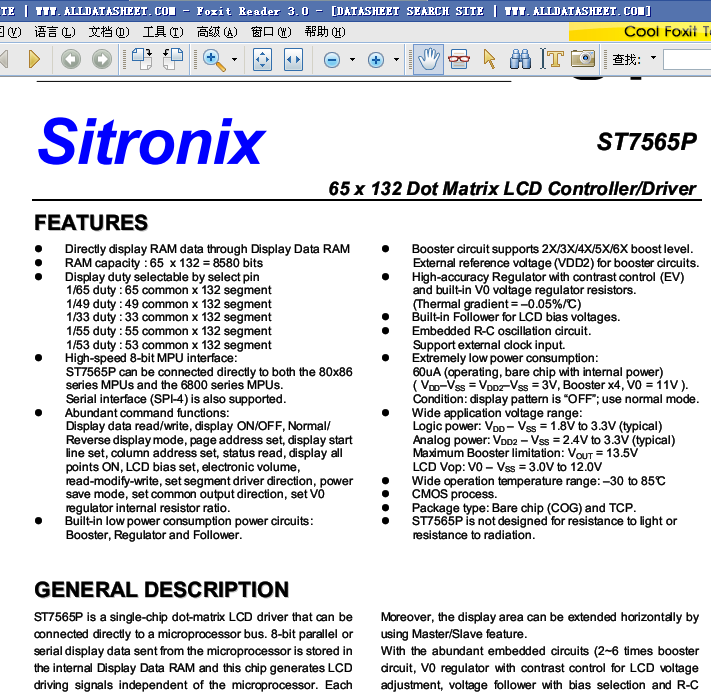Fit page width icon
Screen dimensions: 711x694
click(293, 59)
